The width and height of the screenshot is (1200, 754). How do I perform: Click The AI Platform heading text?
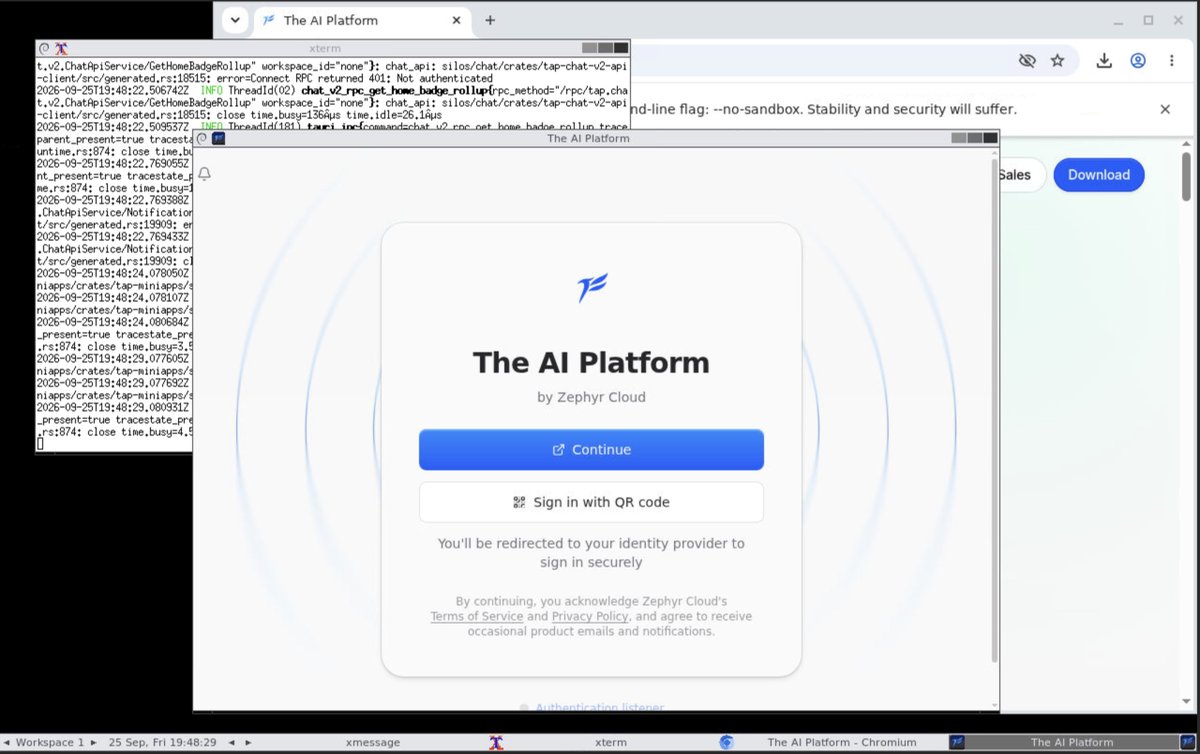coord(591,362)
